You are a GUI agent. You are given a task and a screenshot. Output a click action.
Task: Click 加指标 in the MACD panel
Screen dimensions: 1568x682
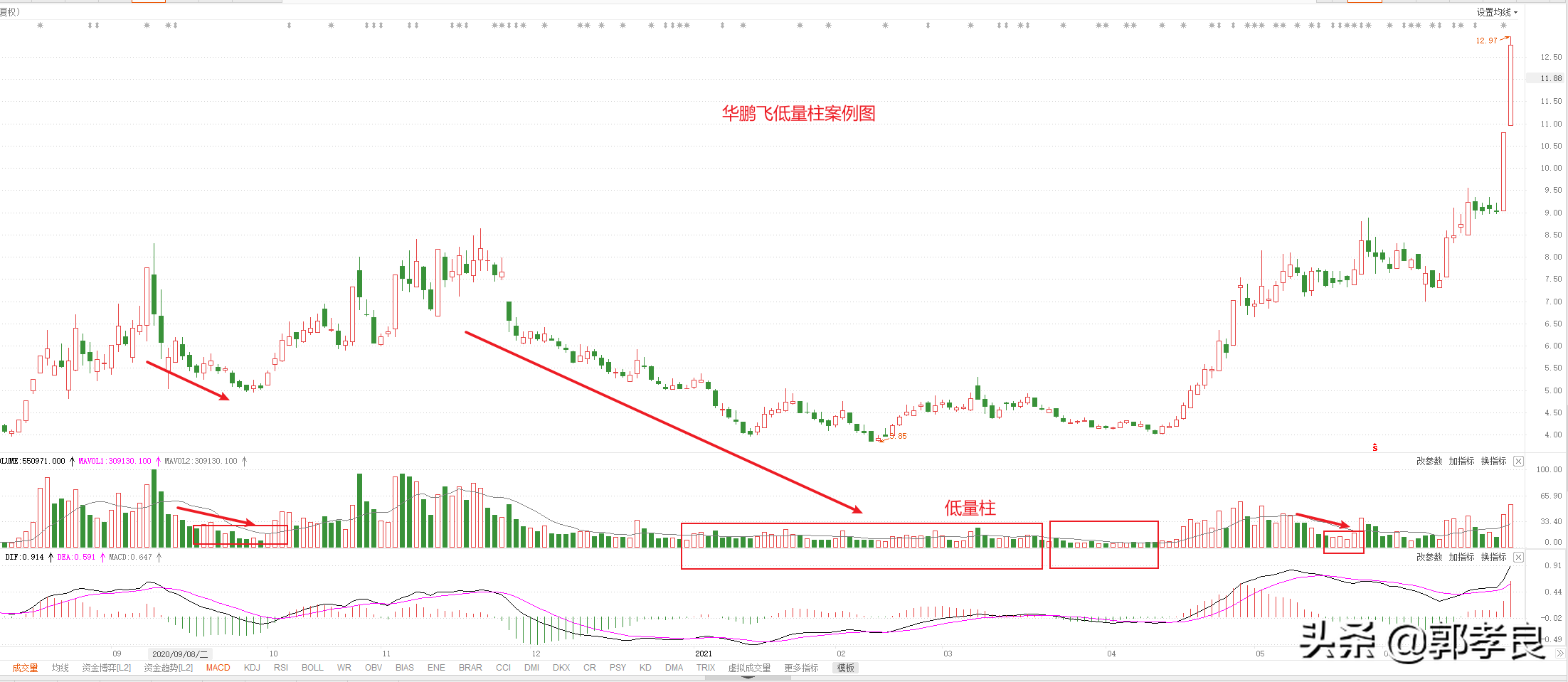[1461, 558]
